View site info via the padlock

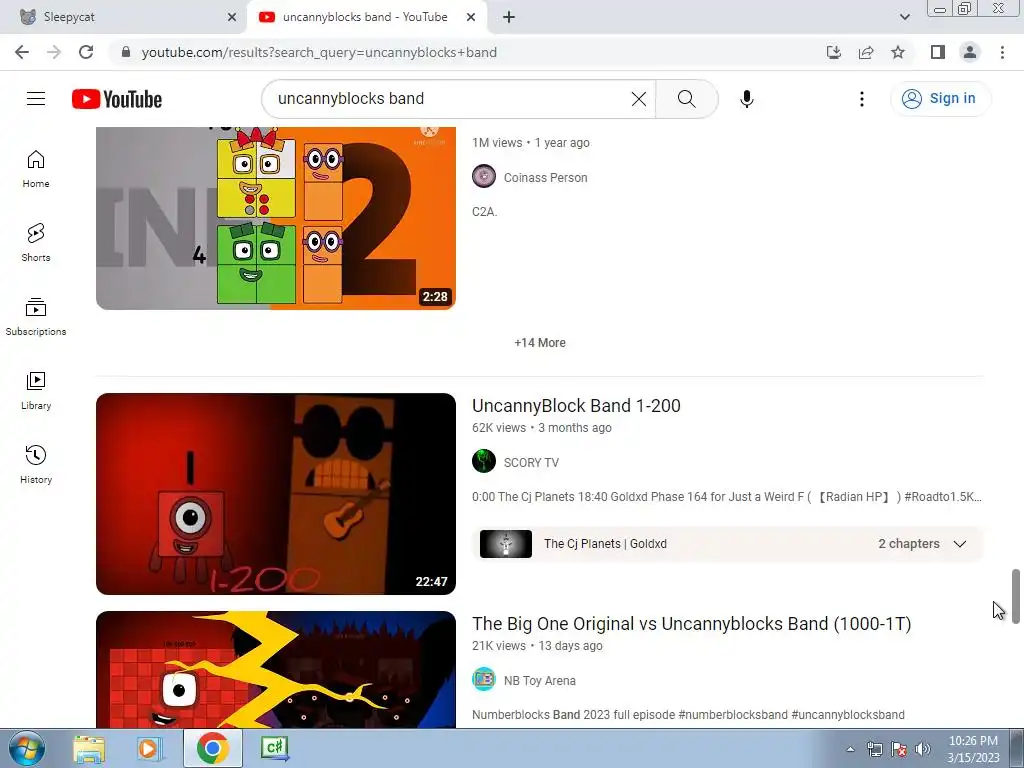(125, 52)
